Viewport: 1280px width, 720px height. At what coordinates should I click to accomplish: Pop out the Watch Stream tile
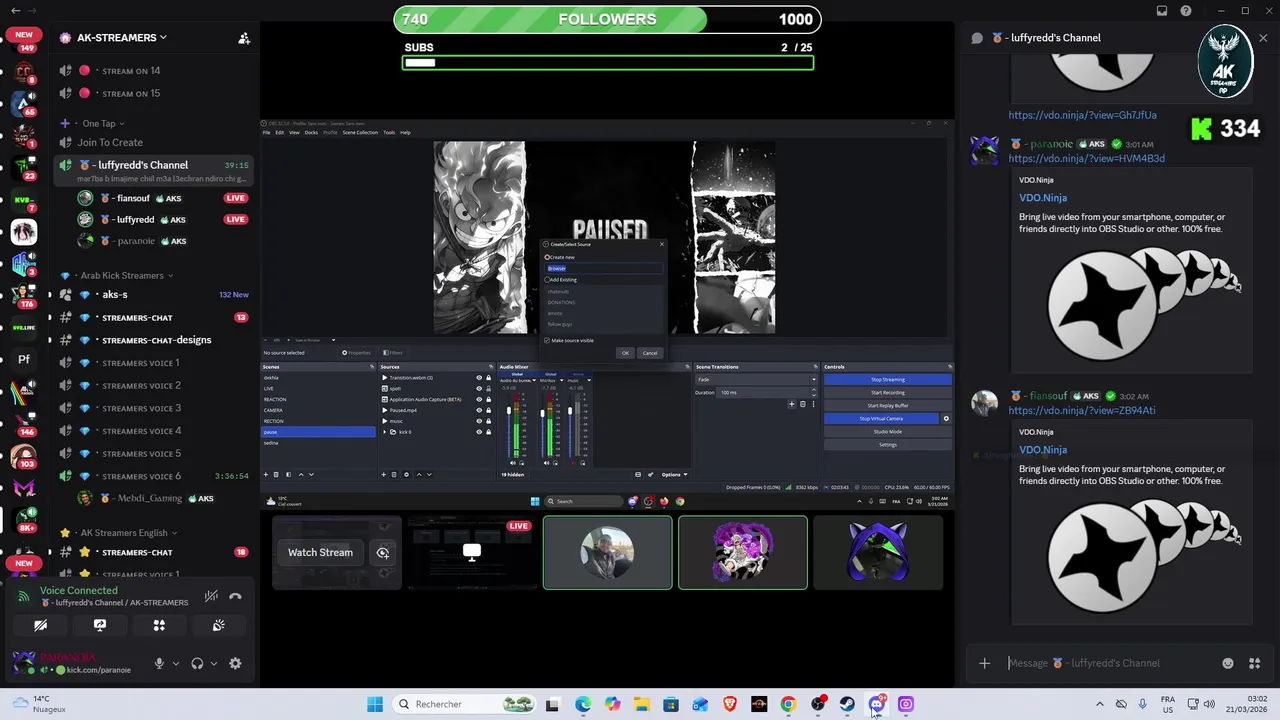click(x=383, y=552)
